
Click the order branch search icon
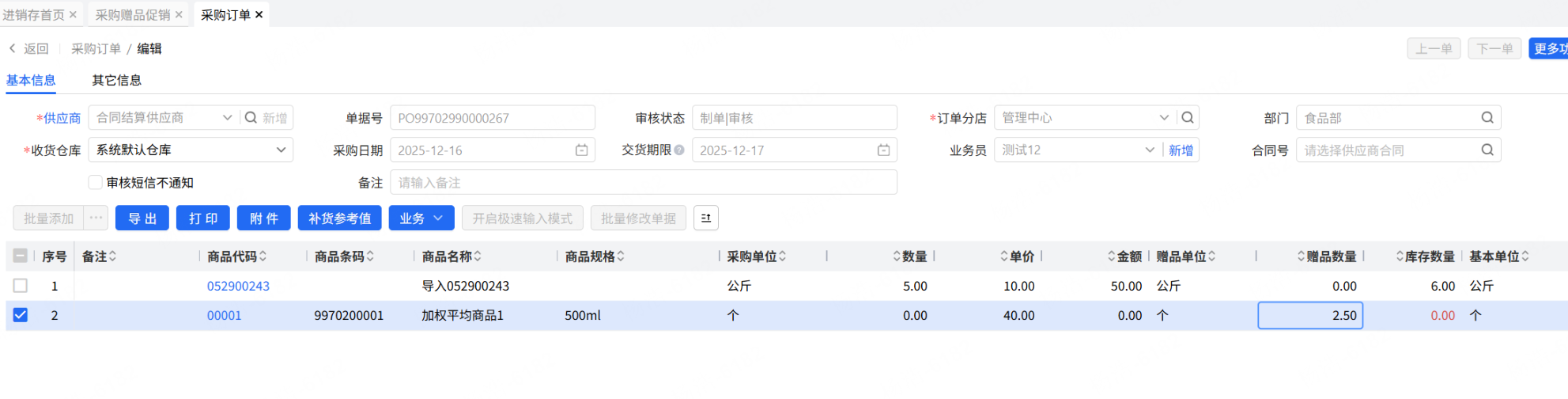[1188, 118]
